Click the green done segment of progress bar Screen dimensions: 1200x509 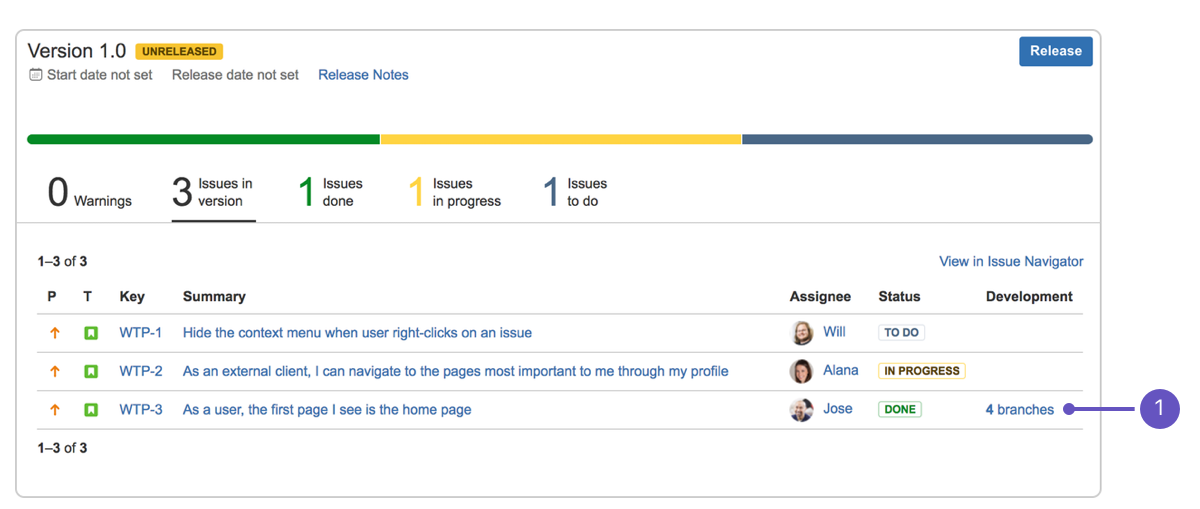(x=203, y=139)
